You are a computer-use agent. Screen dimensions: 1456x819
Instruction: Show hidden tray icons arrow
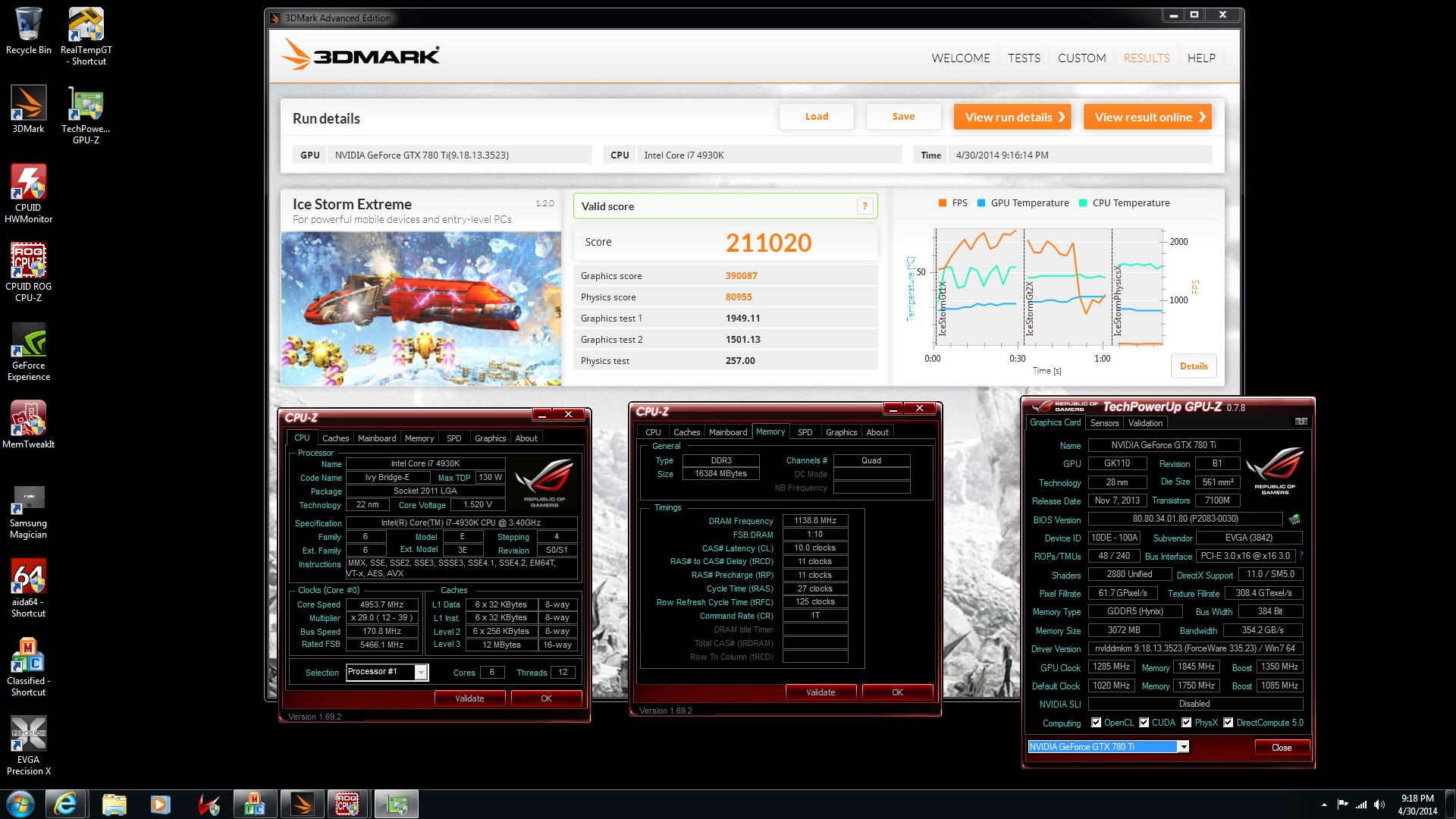[x=1324, y=805]
